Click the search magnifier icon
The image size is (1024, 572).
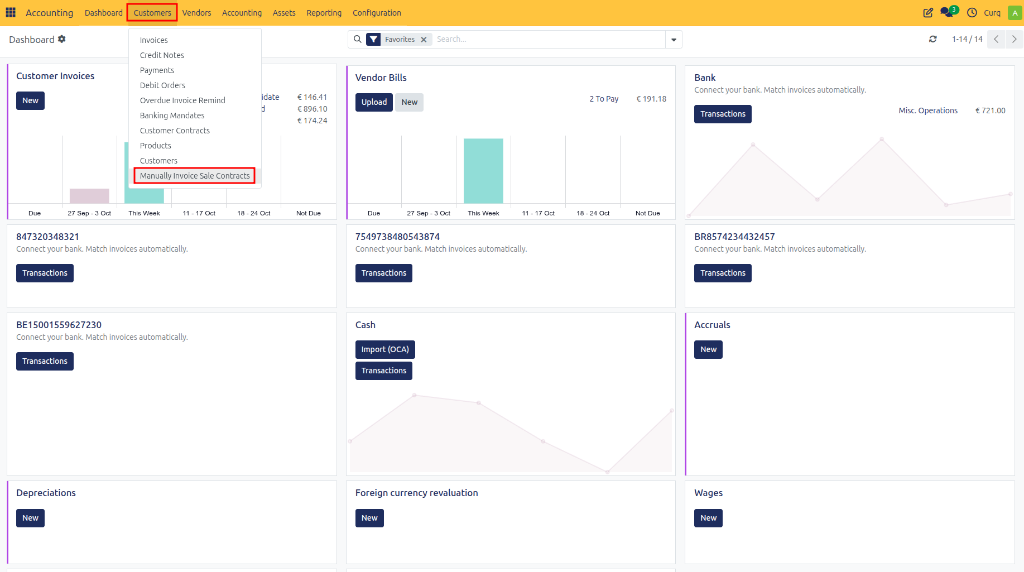point(357,39)
